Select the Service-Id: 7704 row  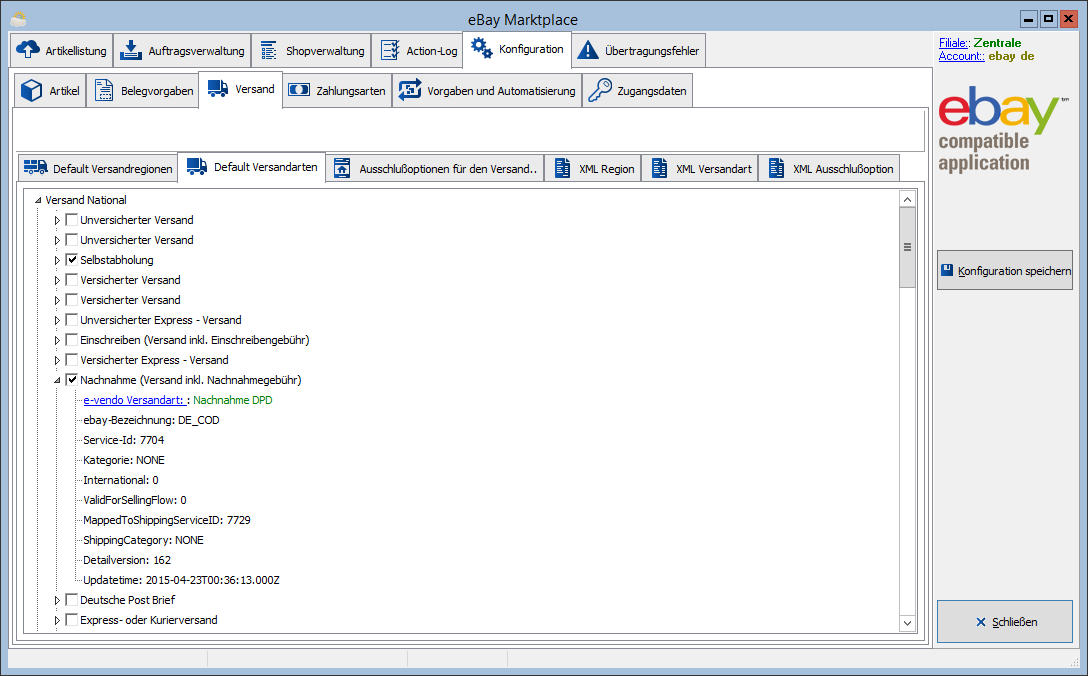[124, 440]
